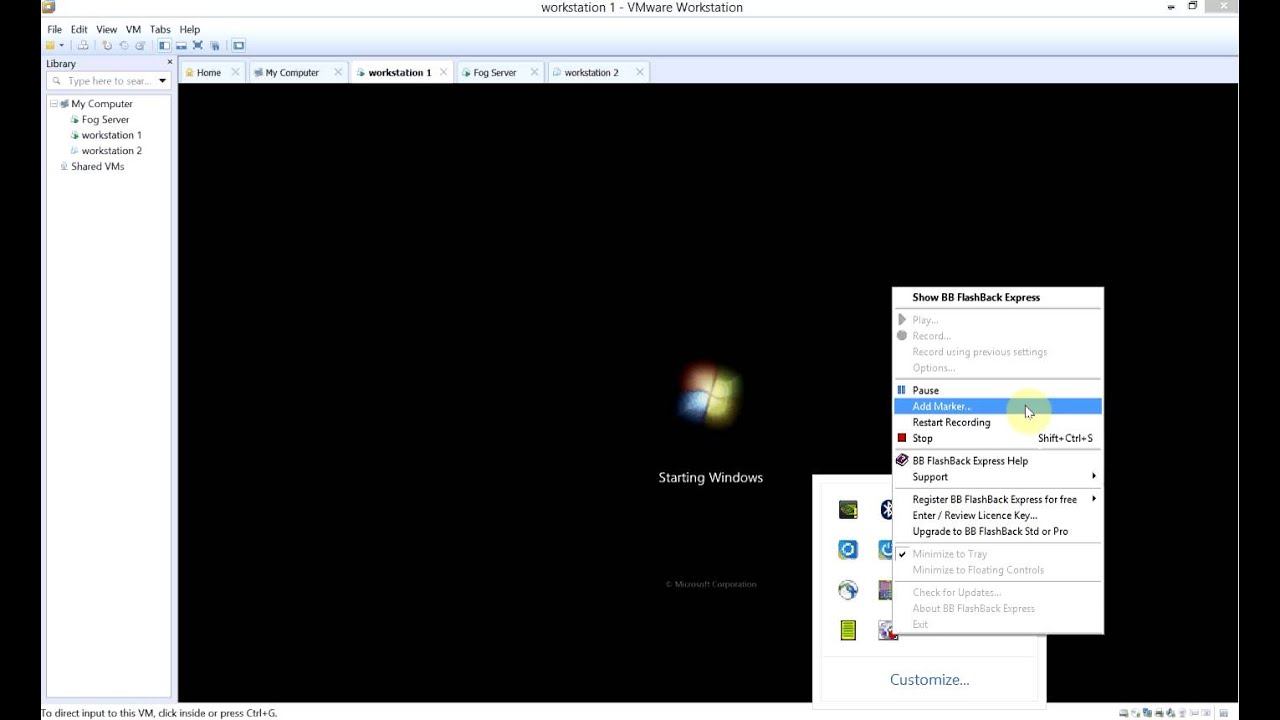
Task: Close the Fog Server tab
Action: click(x=535, y=72)
